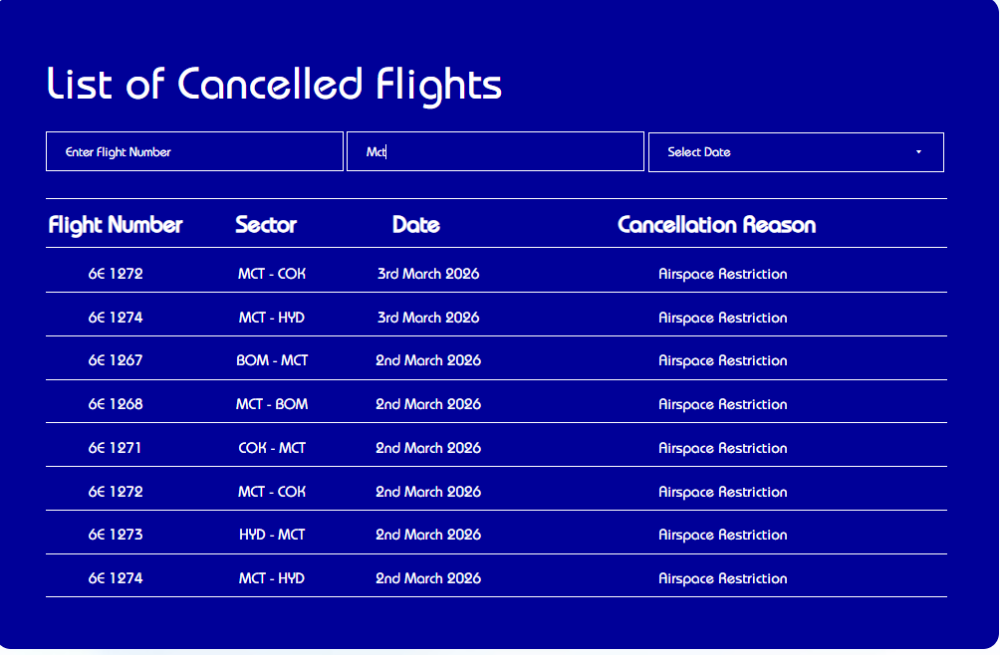Click flight number 6E 1273
This screenshot has height=655, width=1000.
click(x=115, y=535)
